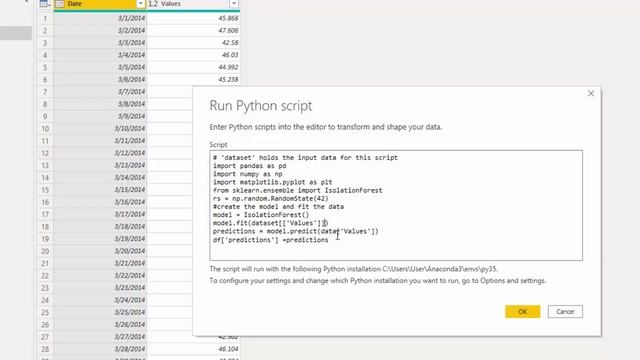Click inside the Python script editor
The height and width of the screenshot is (360, 640).
click(x=396, y=205)
